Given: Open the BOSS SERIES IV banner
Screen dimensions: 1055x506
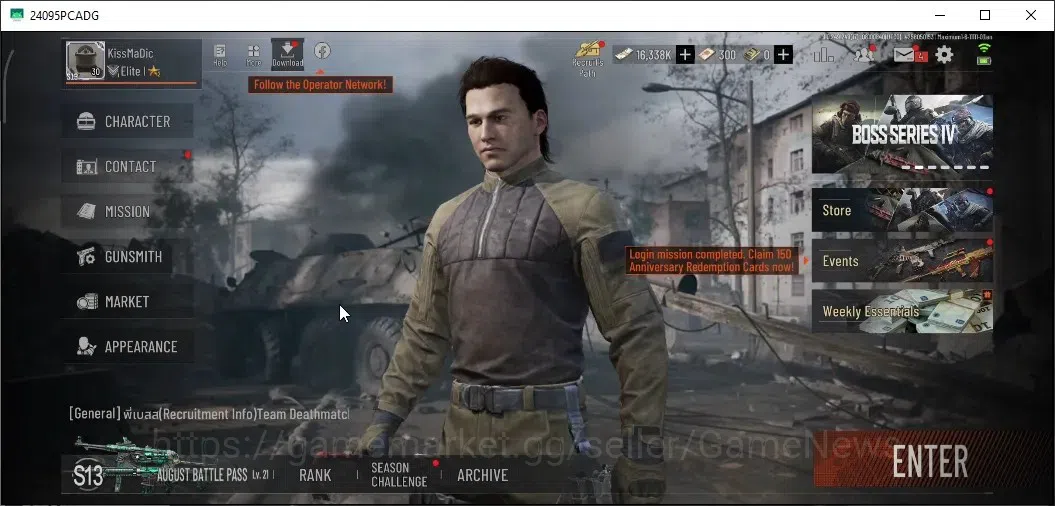Looking at the screenshot, I should pos(902,134).
